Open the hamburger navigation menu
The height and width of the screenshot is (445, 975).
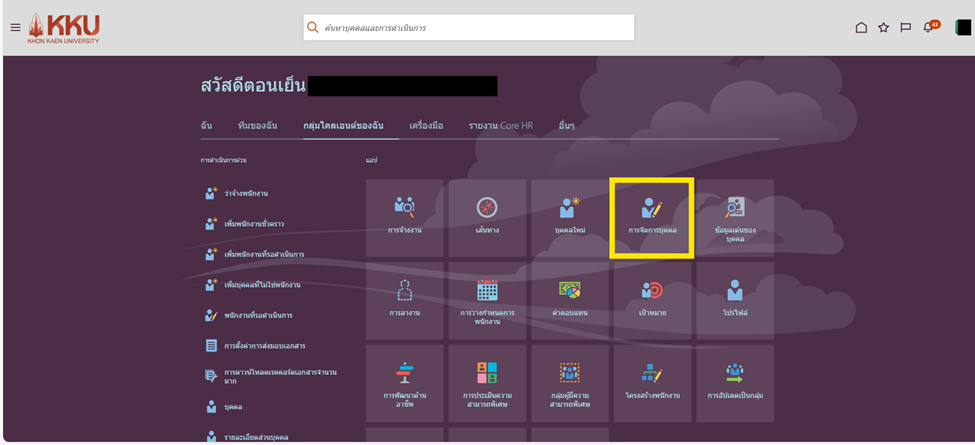tap(15, 27)
